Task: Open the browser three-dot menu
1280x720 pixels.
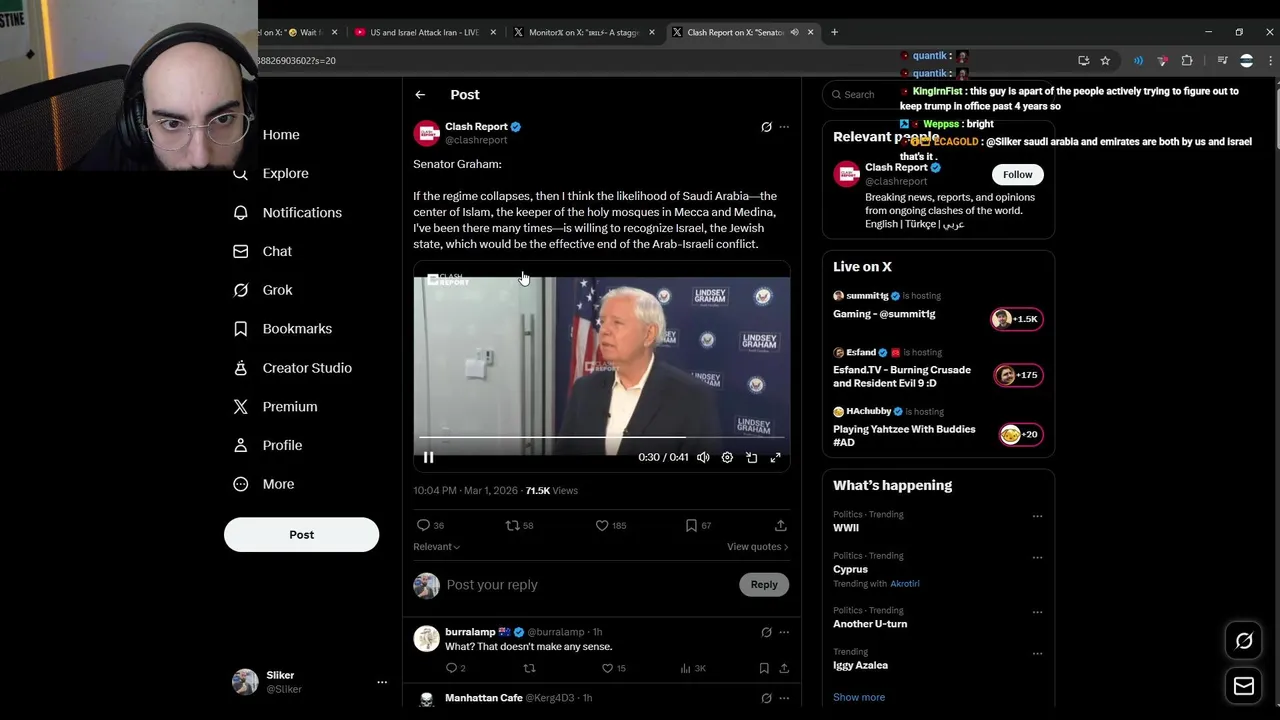Action: (x=1270, y=61)
